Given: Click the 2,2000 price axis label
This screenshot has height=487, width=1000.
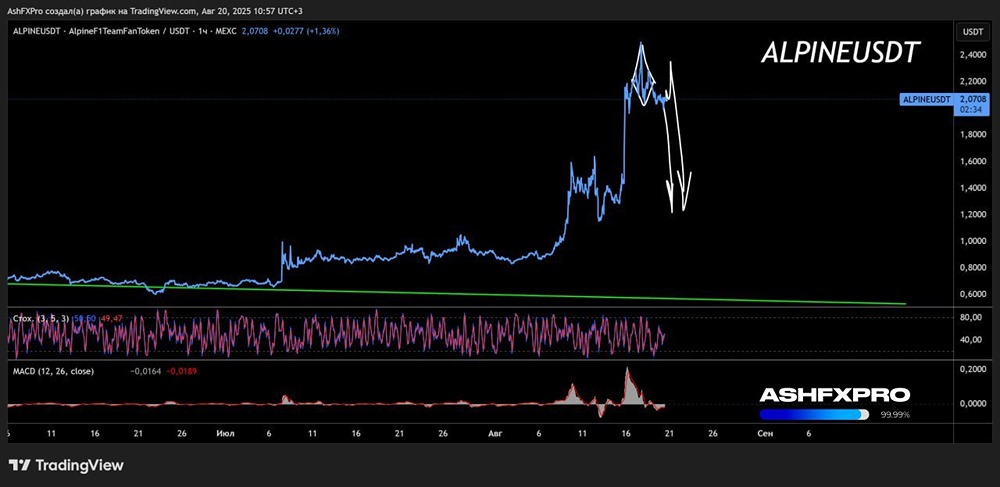Looking at the screenshot, I should (x=974, y=82).
